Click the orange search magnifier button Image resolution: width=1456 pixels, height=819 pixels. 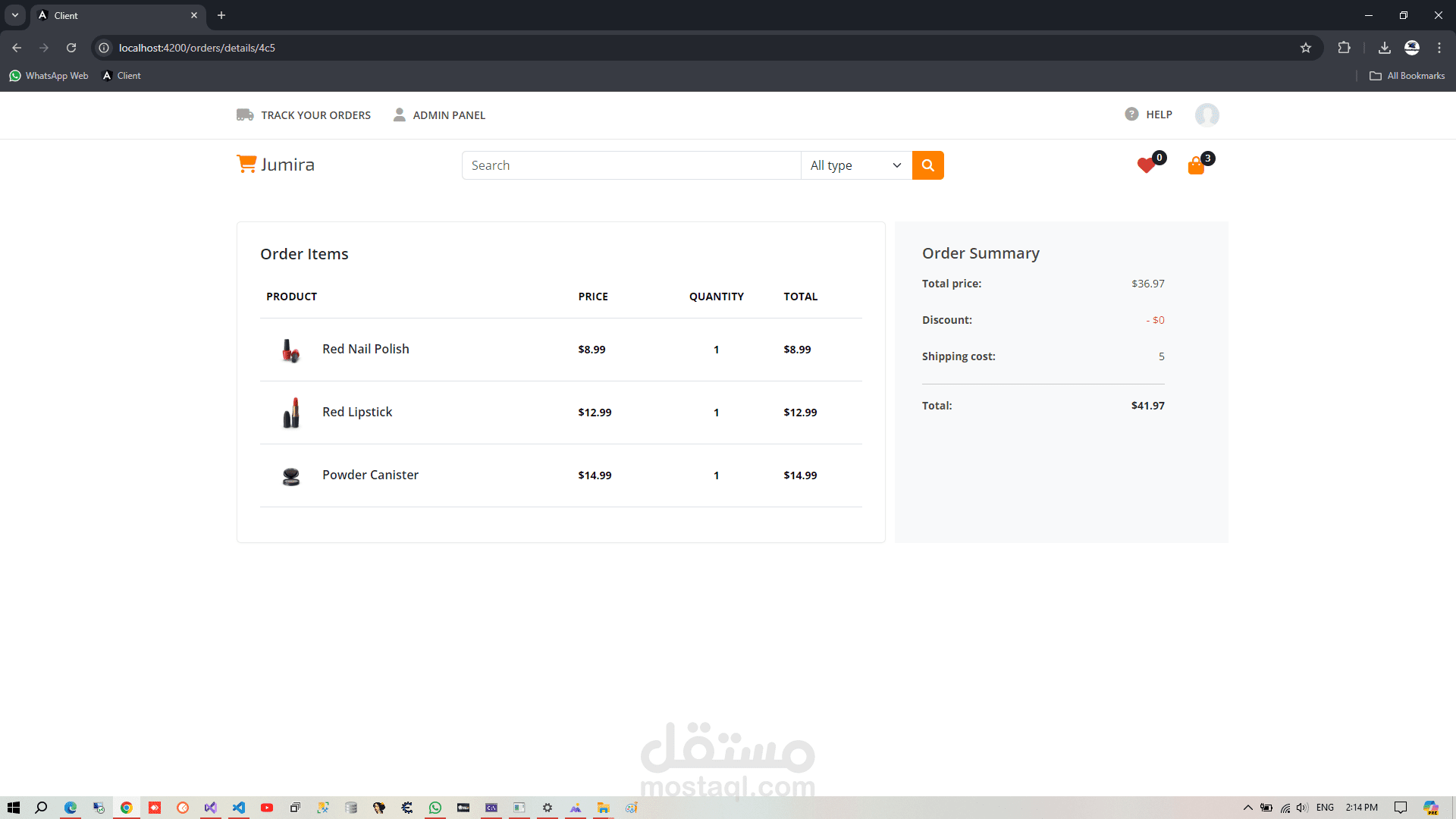[927, 165]
